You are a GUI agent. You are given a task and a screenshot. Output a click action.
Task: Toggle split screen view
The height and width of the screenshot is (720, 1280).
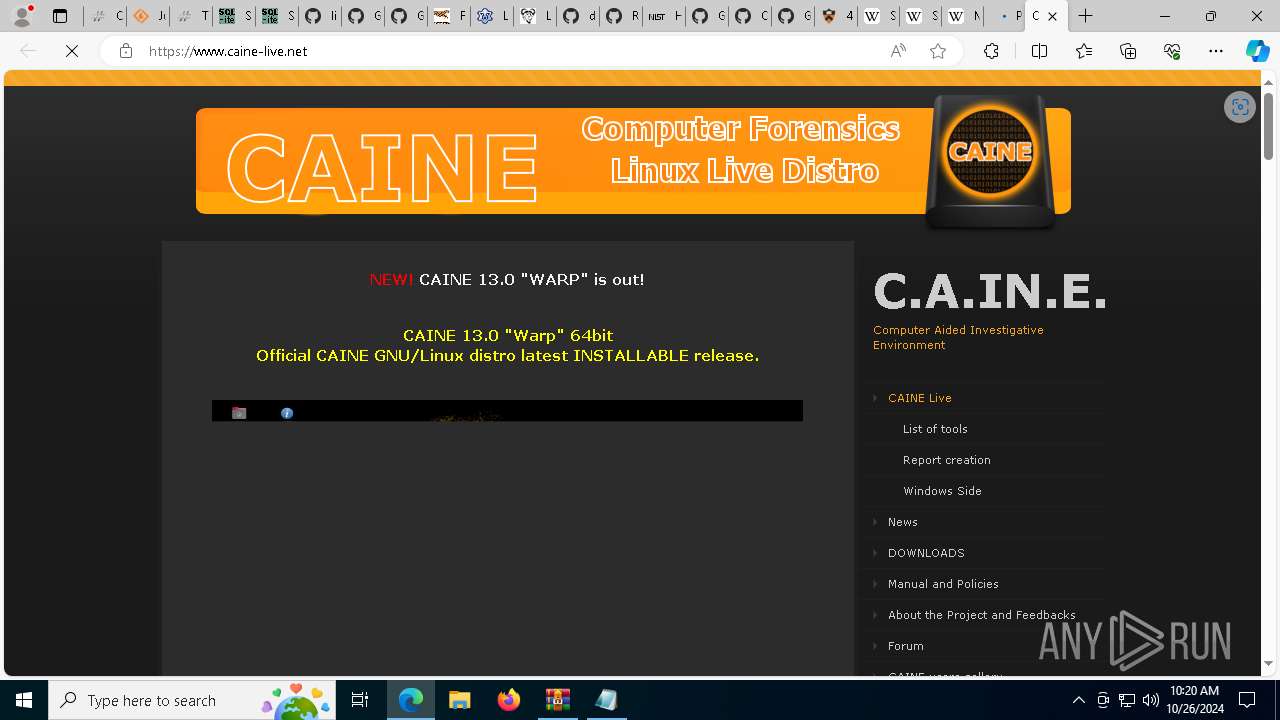click(x=1039, y=51)
